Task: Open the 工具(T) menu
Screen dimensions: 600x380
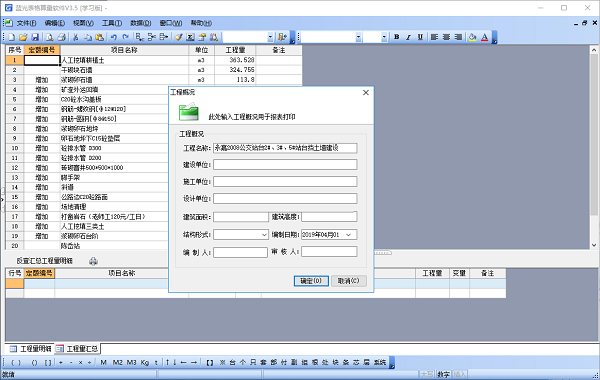Action: click(x=112, y=23)
